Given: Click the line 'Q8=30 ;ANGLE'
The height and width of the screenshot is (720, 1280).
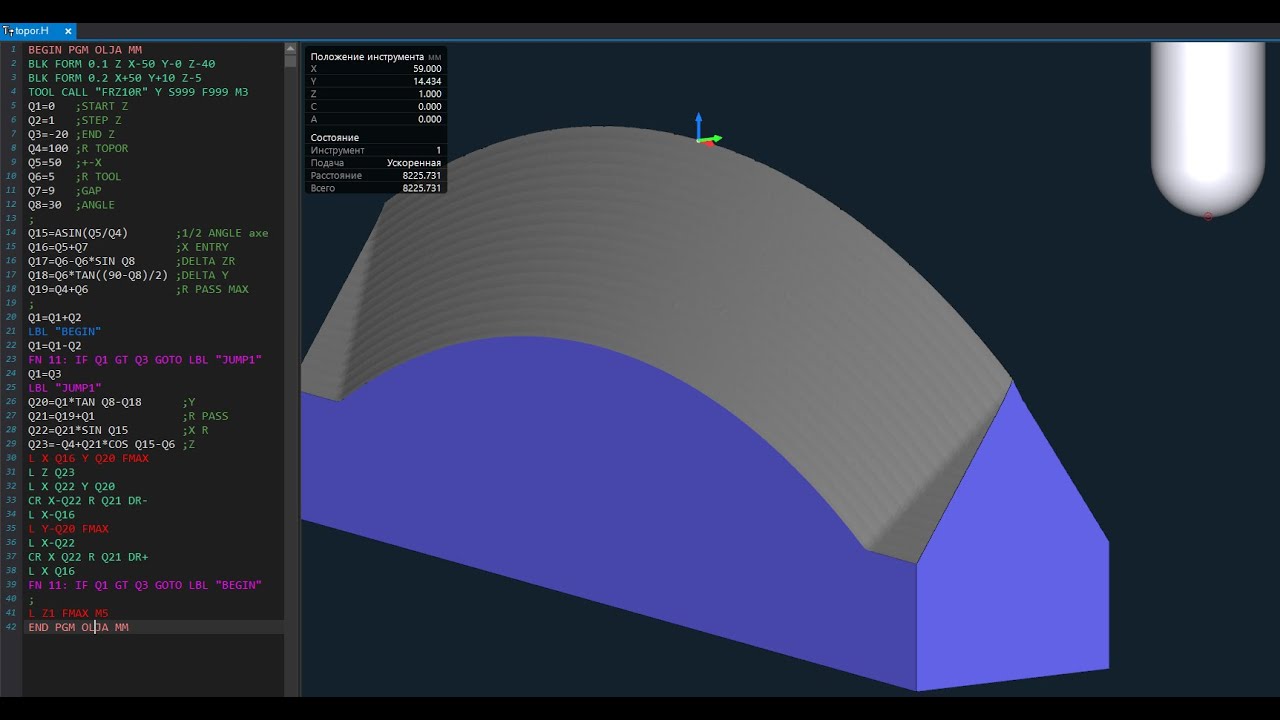Looking at the screenshot, I should click(71, 205).
